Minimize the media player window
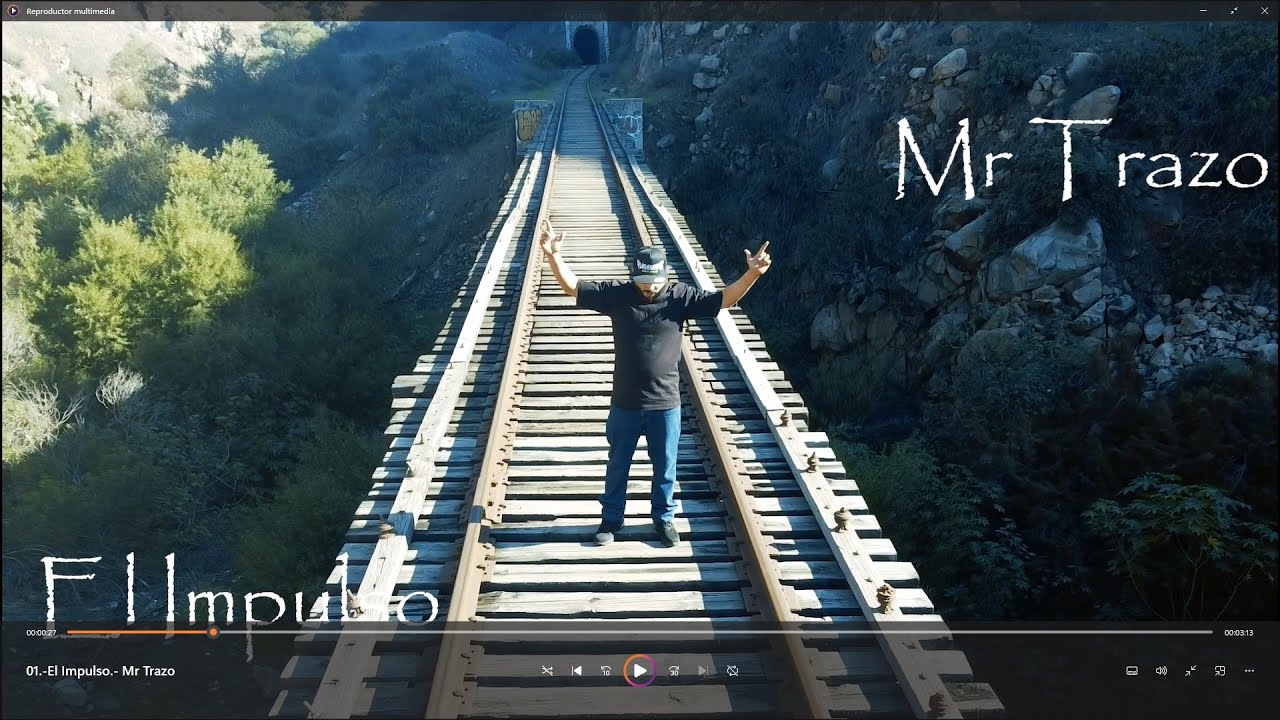 click(x=1203, y=10)
